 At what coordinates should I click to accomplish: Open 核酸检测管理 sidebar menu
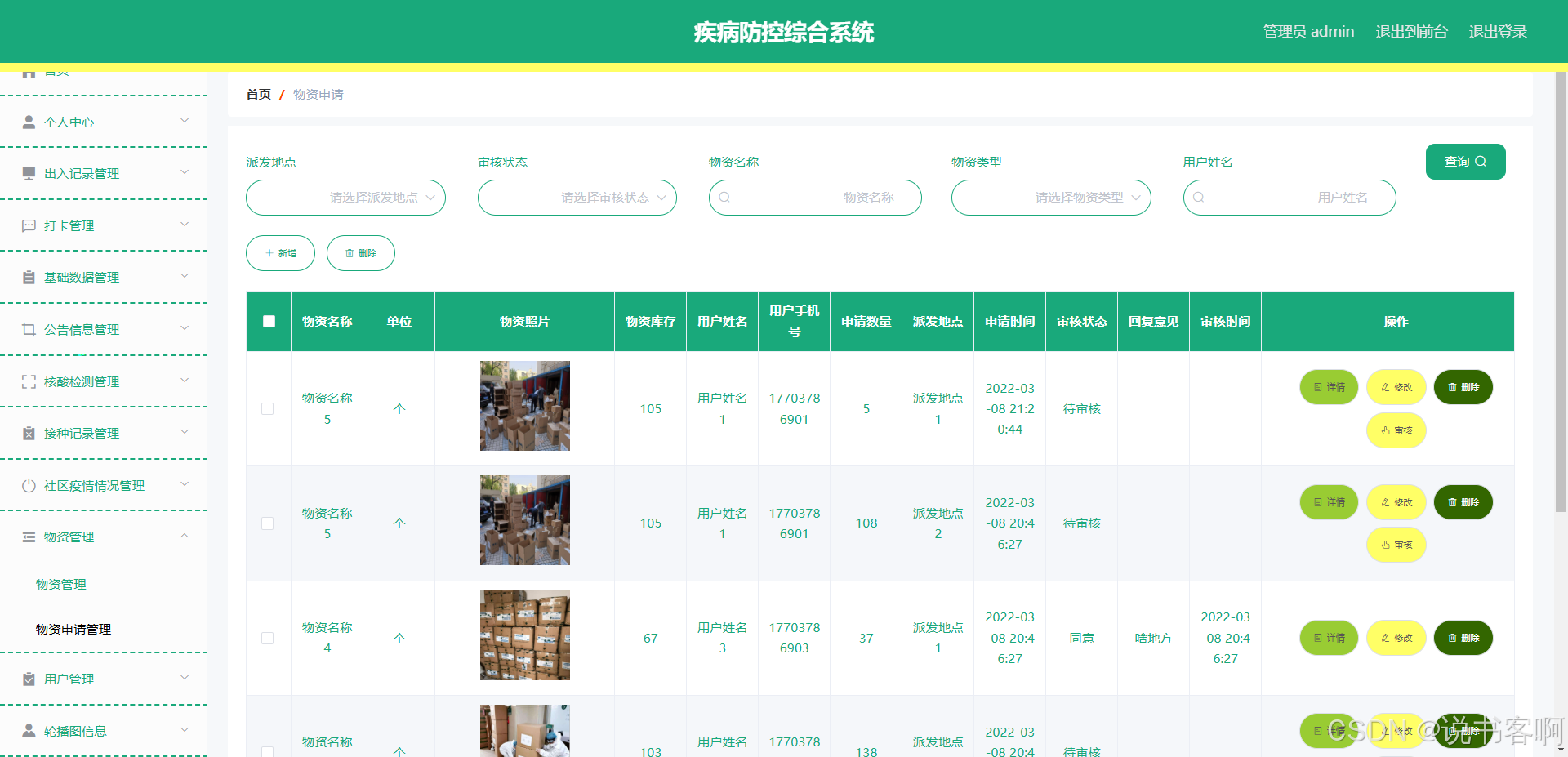click(x=104, y=381)
